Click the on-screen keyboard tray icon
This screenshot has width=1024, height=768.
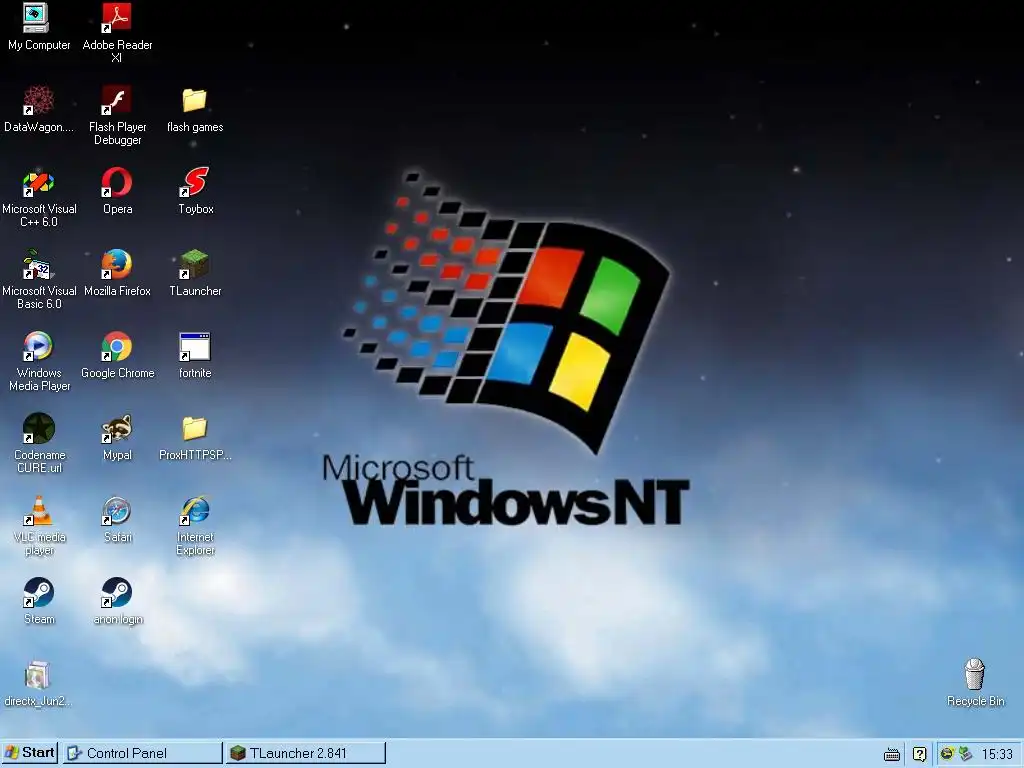[891, 754]
